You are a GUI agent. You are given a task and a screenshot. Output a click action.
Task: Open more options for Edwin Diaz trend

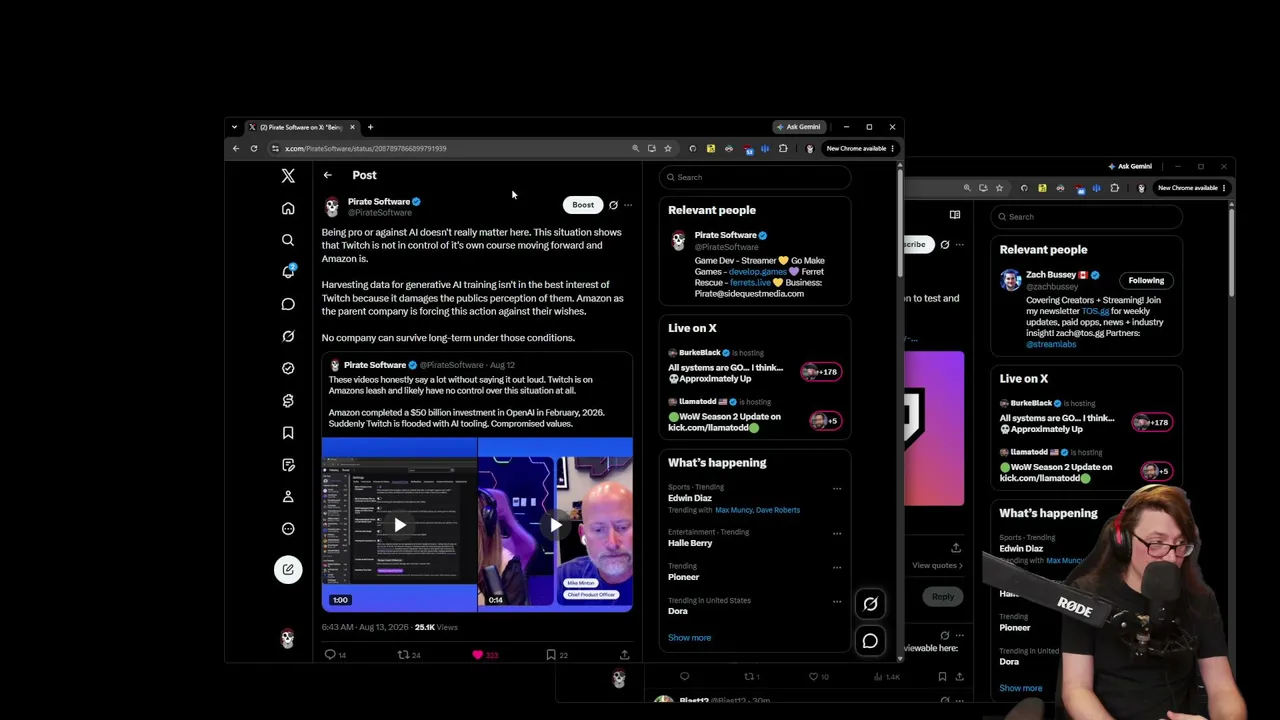tap(837, 489)
